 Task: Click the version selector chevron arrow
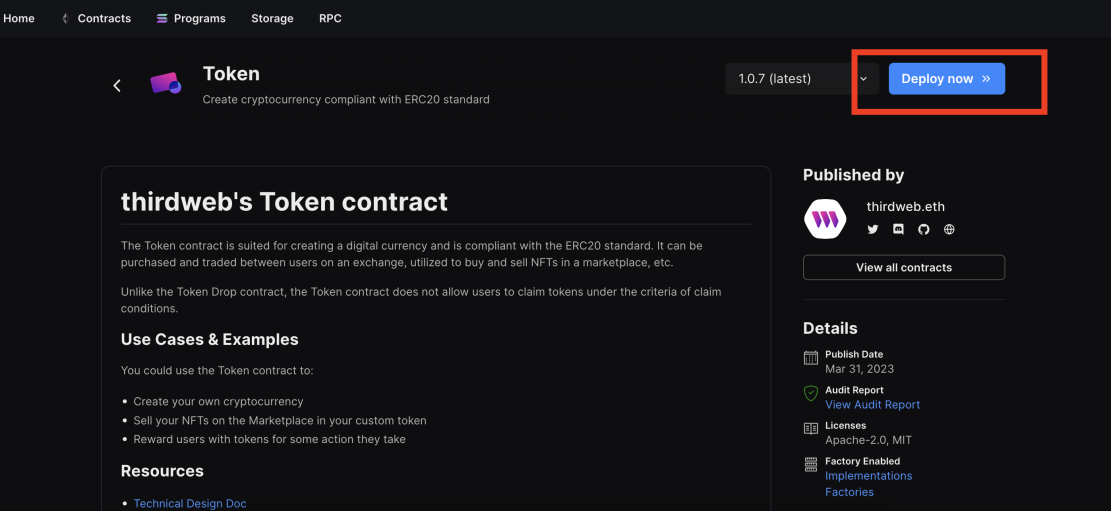point(864,79)
